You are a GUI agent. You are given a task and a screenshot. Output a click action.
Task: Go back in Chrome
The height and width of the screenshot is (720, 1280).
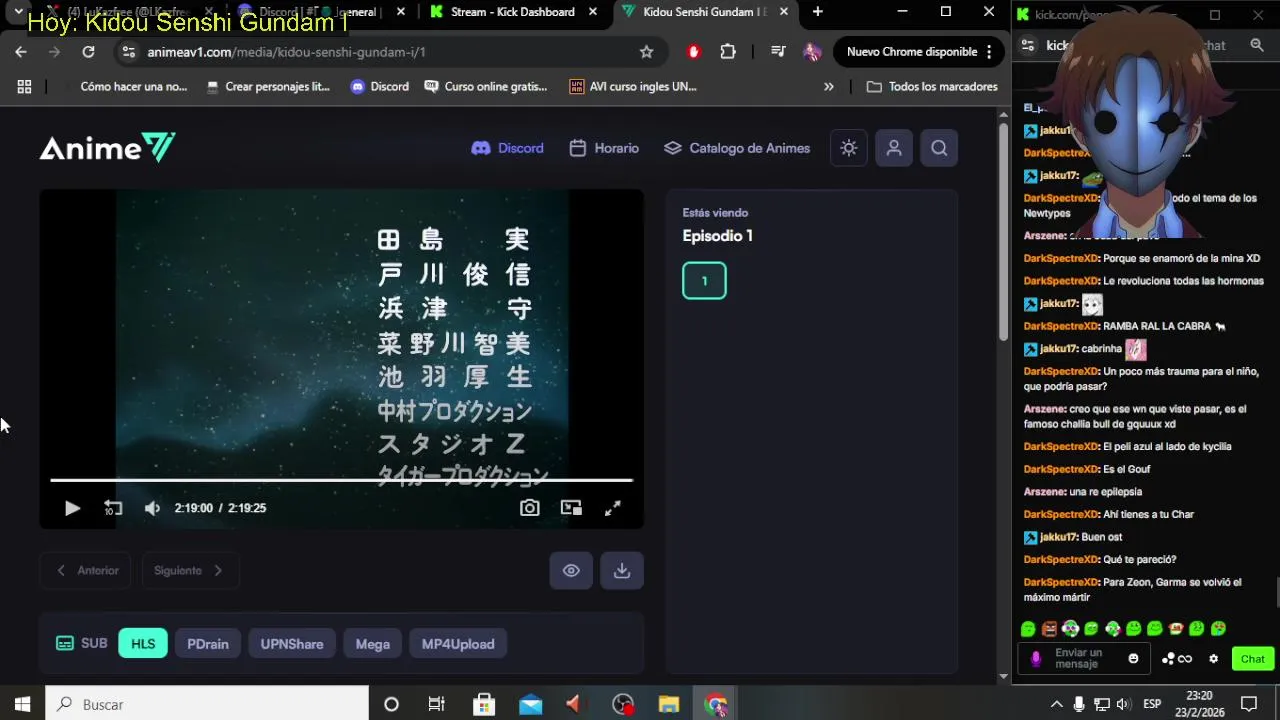tap(21, 52)
